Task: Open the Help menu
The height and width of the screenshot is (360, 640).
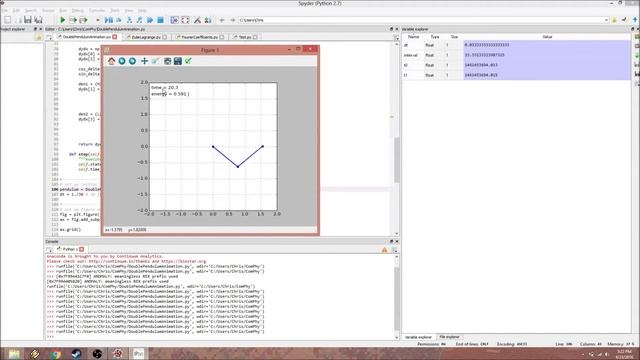Action: (x=142, y=10)
